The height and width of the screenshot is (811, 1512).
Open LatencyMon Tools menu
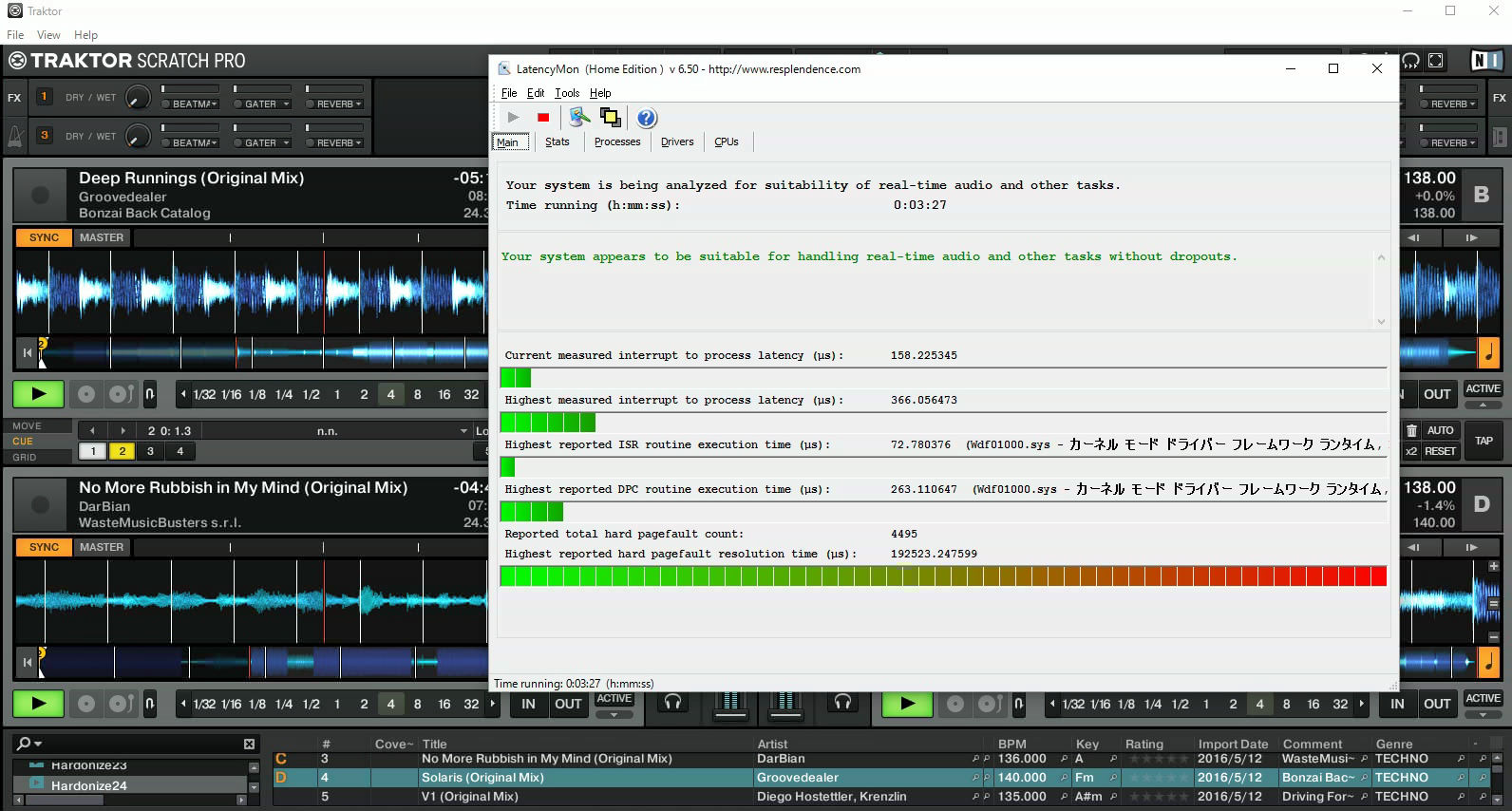pos(567,93)
